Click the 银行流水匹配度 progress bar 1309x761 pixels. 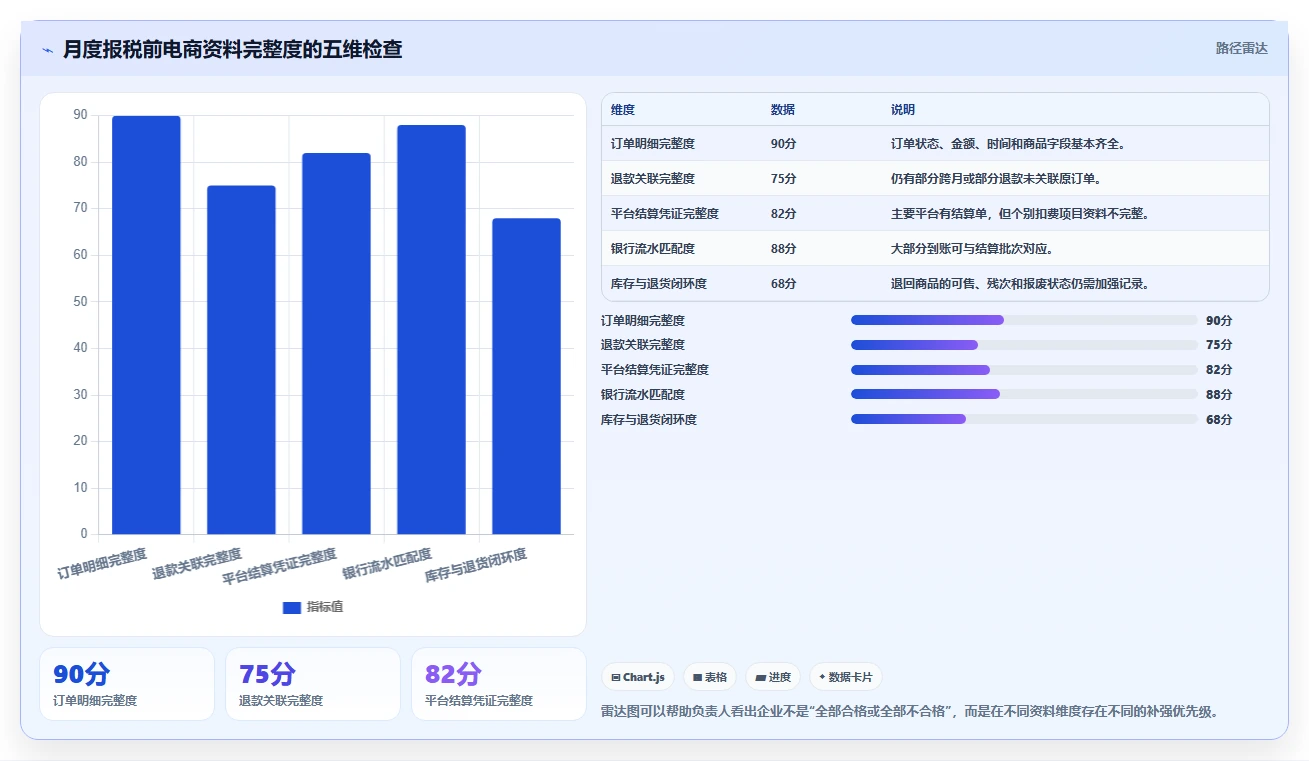[1024, 394]
